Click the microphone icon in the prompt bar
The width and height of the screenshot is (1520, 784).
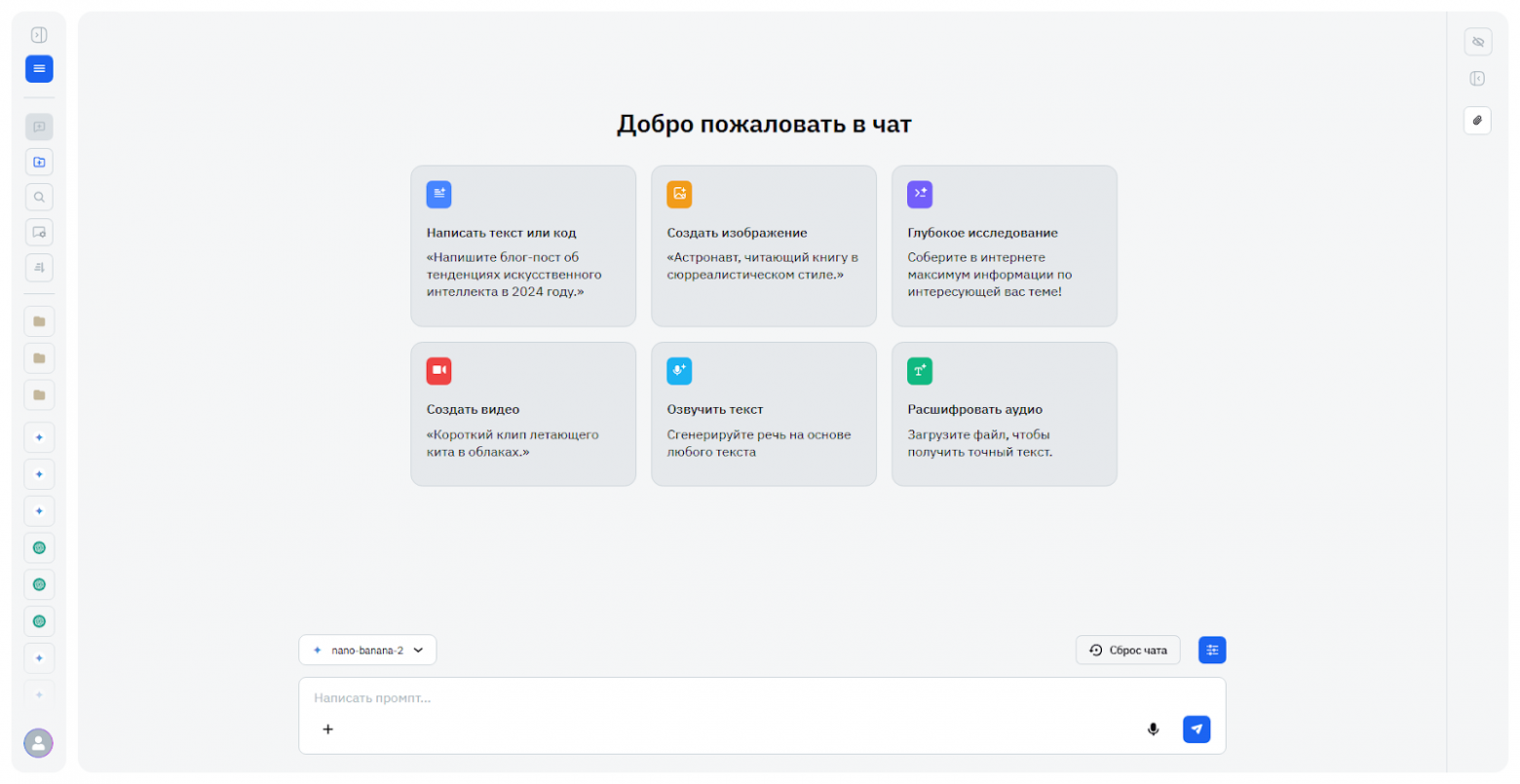(x=1154, y=728)
